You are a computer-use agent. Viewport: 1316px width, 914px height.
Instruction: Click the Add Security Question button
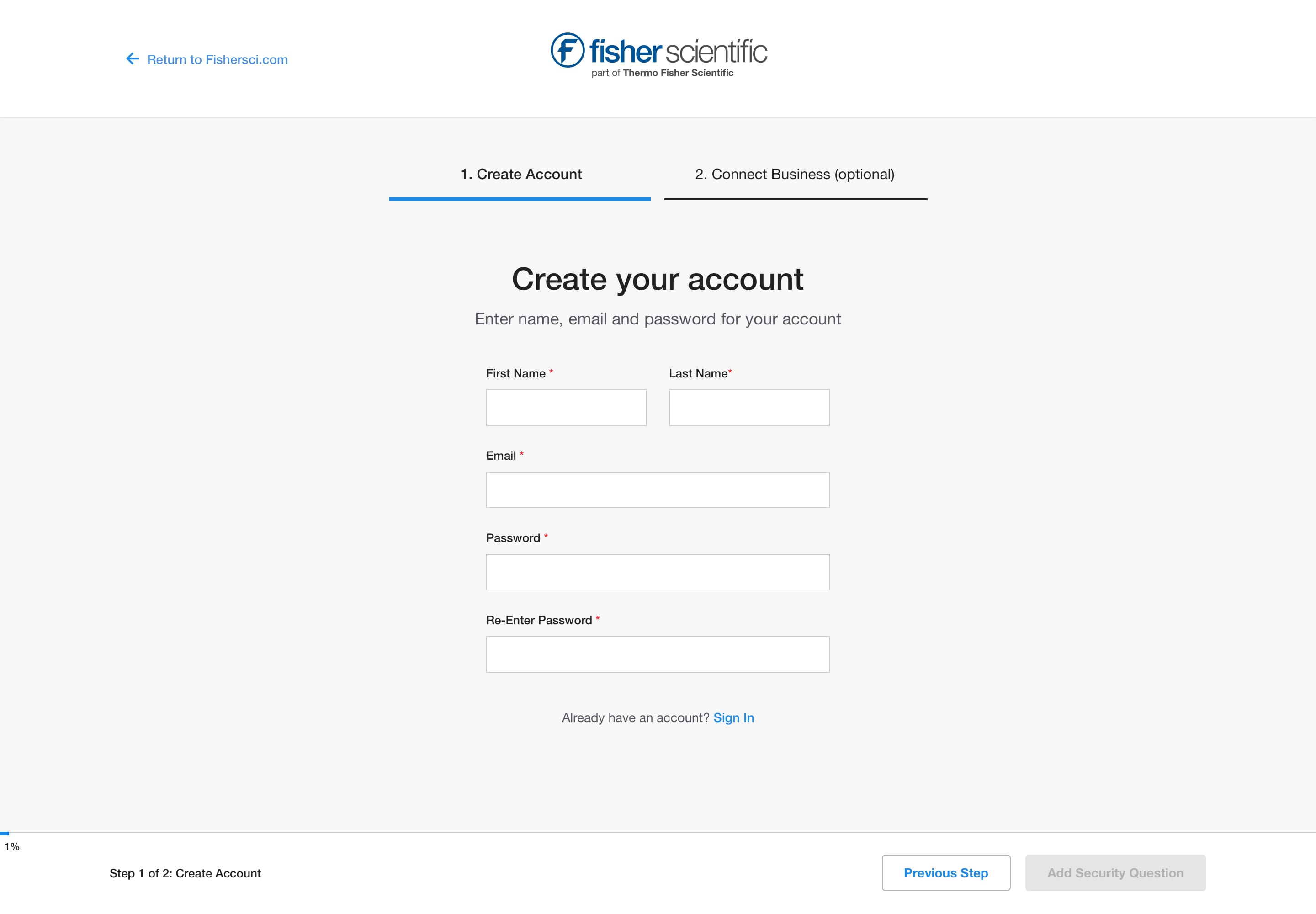(1116, 872)
